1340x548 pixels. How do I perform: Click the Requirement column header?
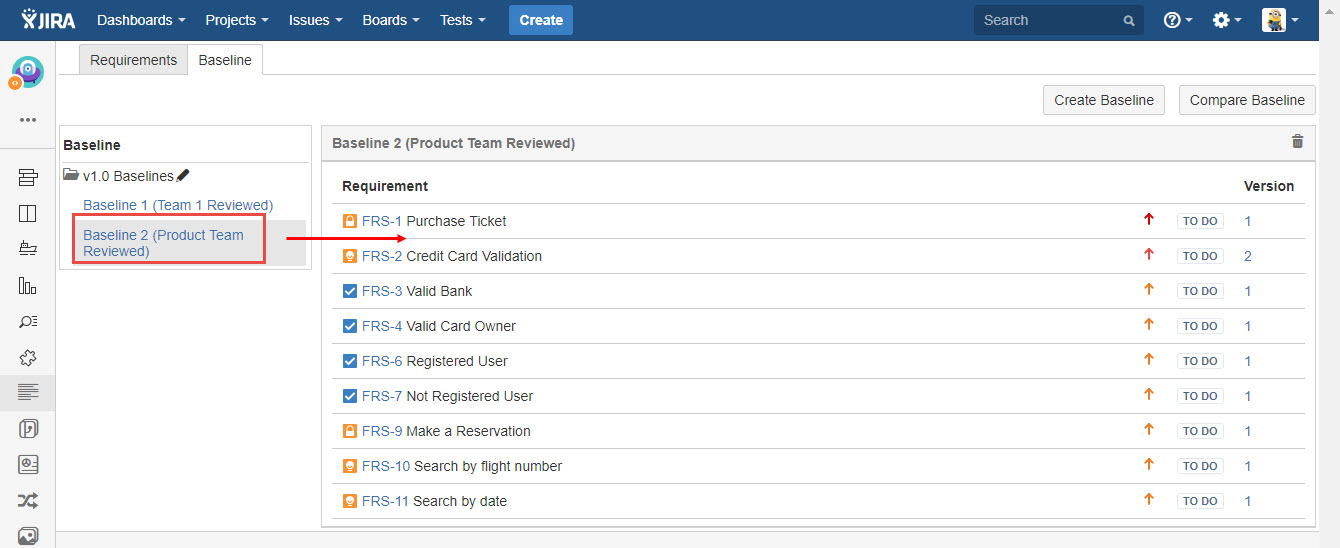click(385, 186)
